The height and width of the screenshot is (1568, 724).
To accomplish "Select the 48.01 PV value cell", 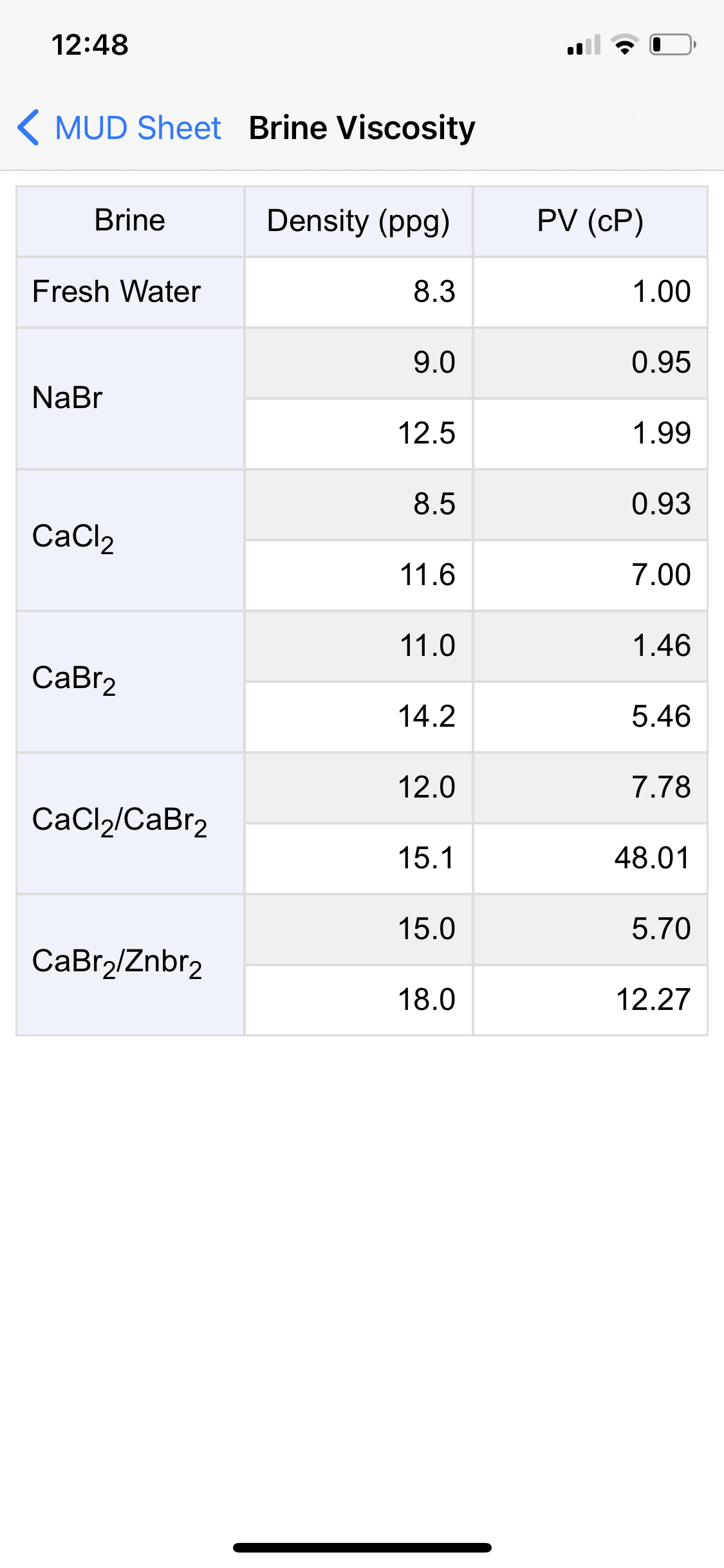I will (x=651, y=858).
